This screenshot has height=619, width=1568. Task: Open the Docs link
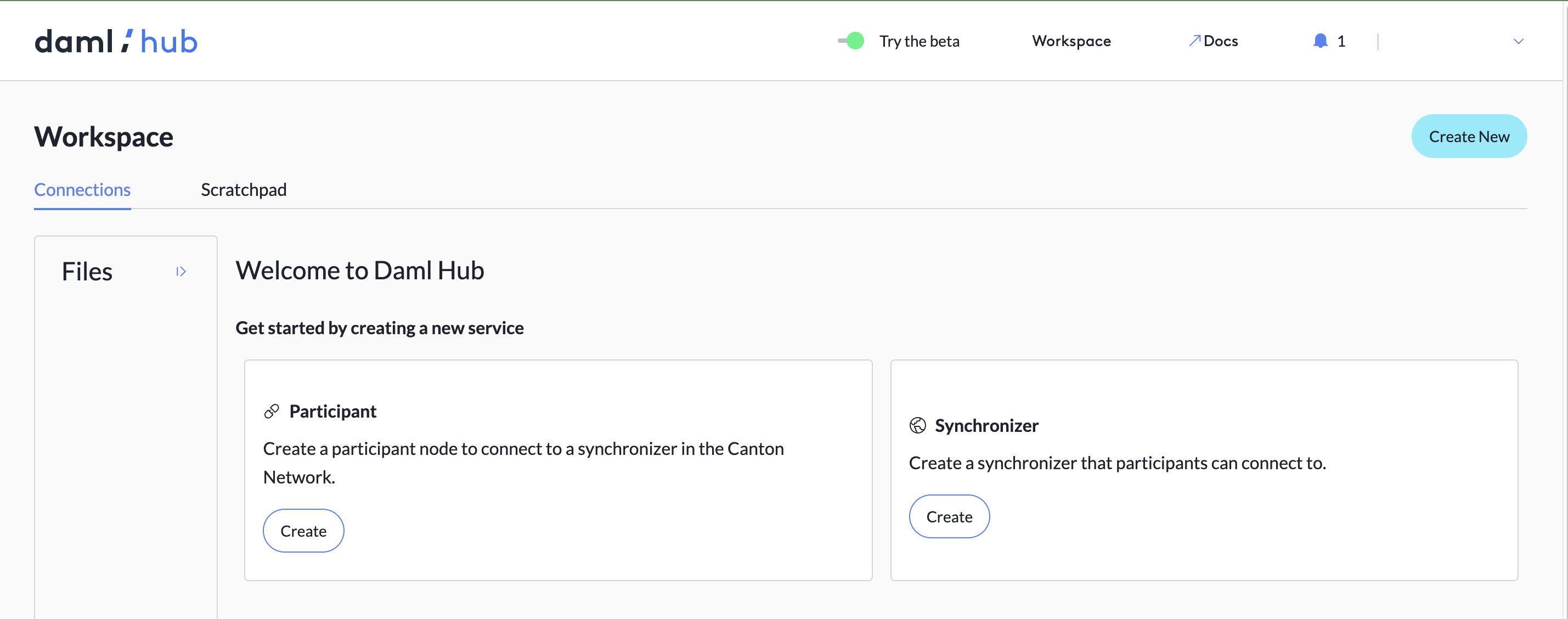coord(1220,41)
